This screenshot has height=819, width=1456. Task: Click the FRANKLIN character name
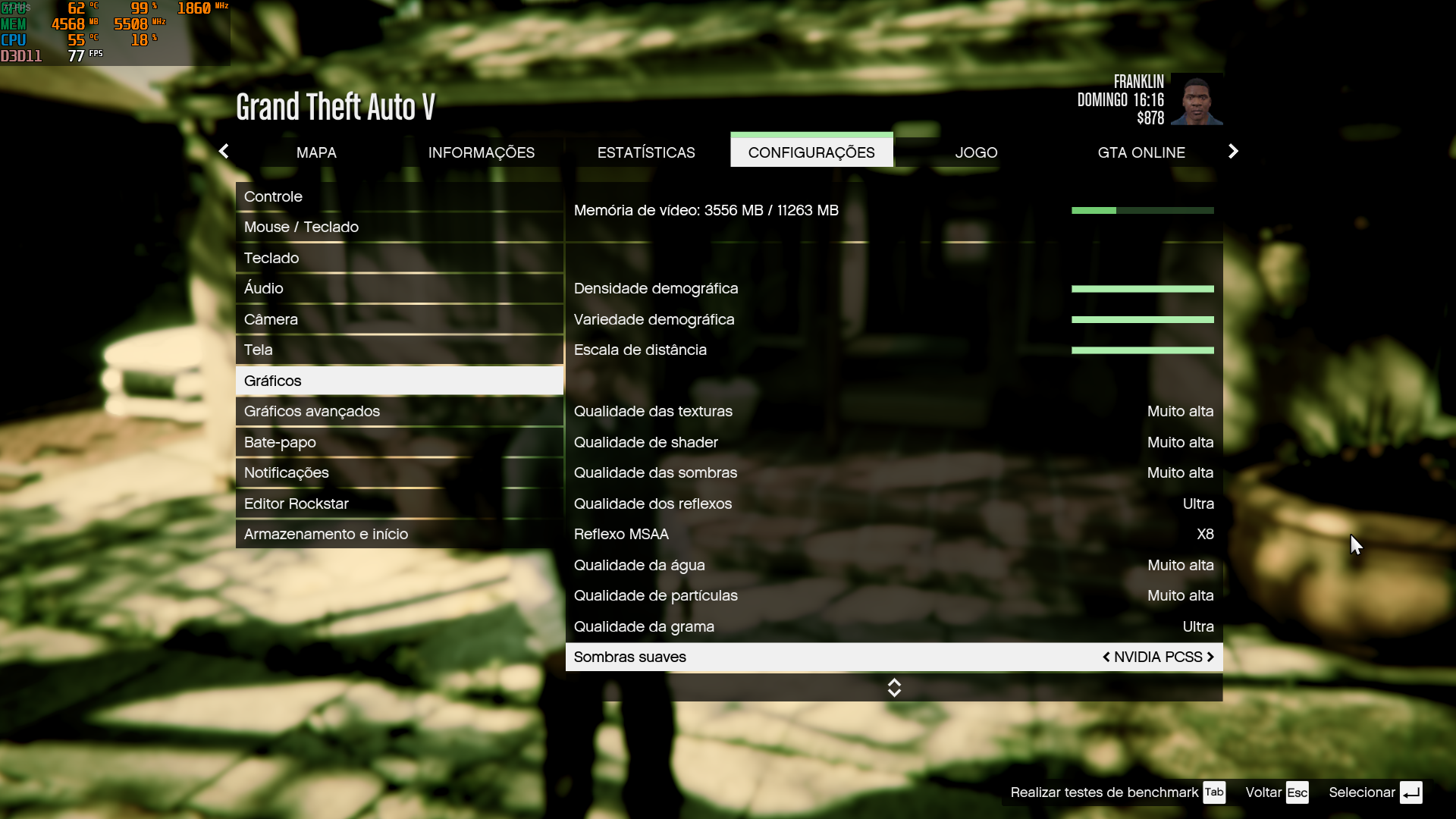(1138, 82)
